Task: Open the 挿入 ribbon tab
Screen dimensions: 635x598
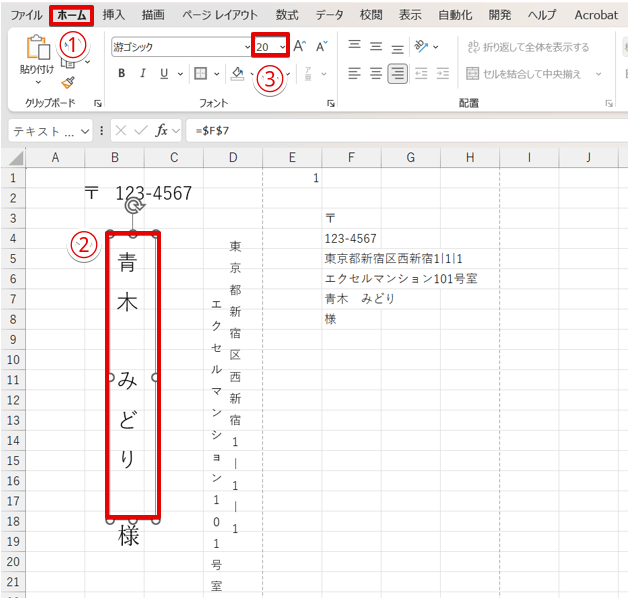Action: [x=114, y=15]
